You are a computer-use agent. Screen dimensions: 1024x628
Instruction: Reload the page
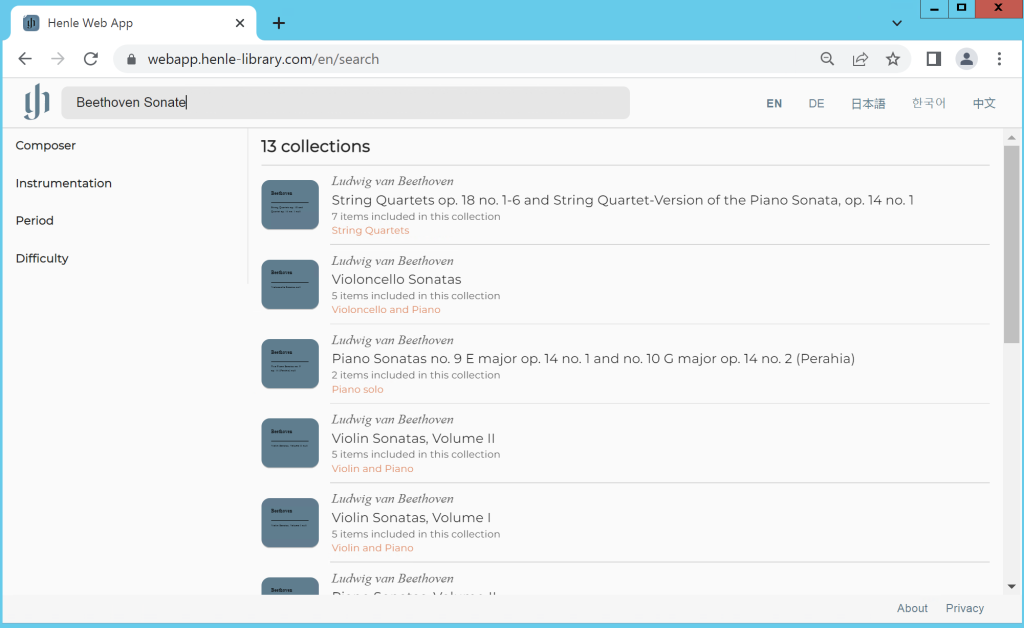90,59
